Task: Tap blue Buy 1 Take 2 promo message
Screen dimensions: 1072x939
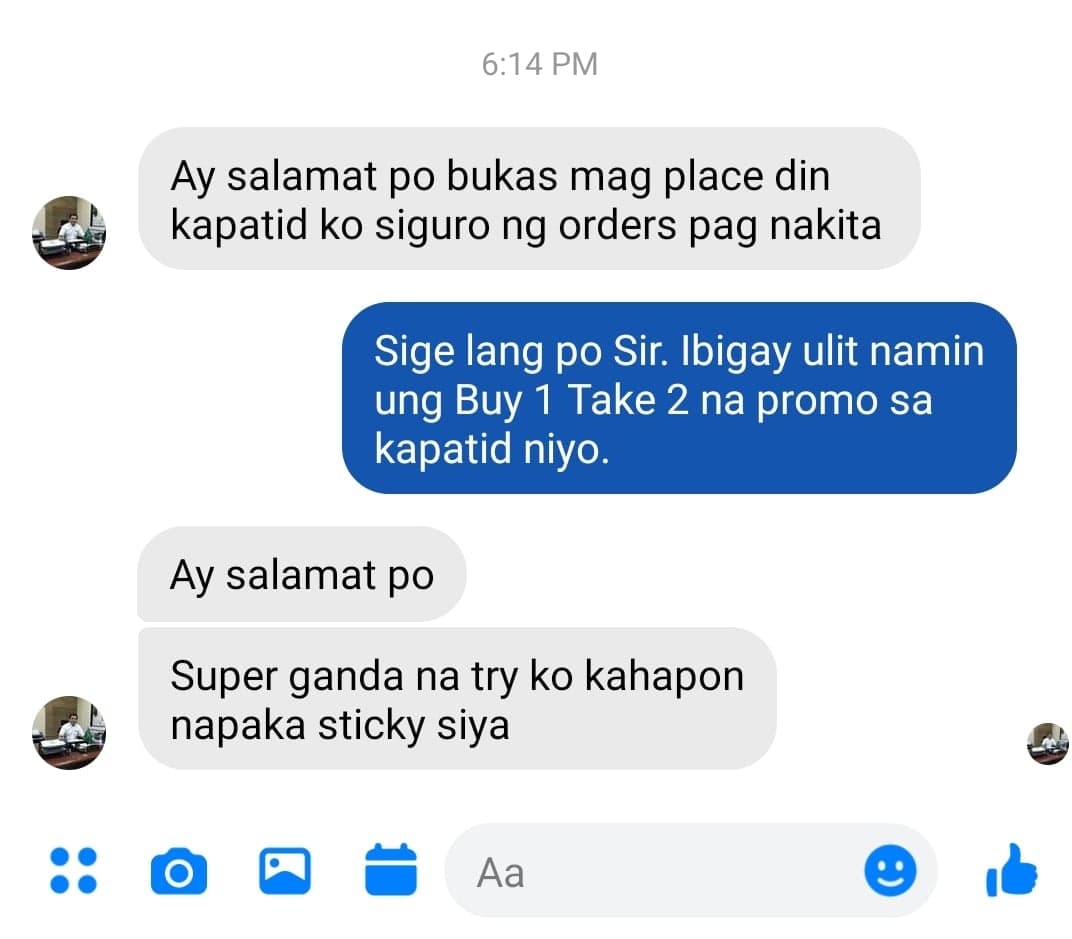Action: 679,398
